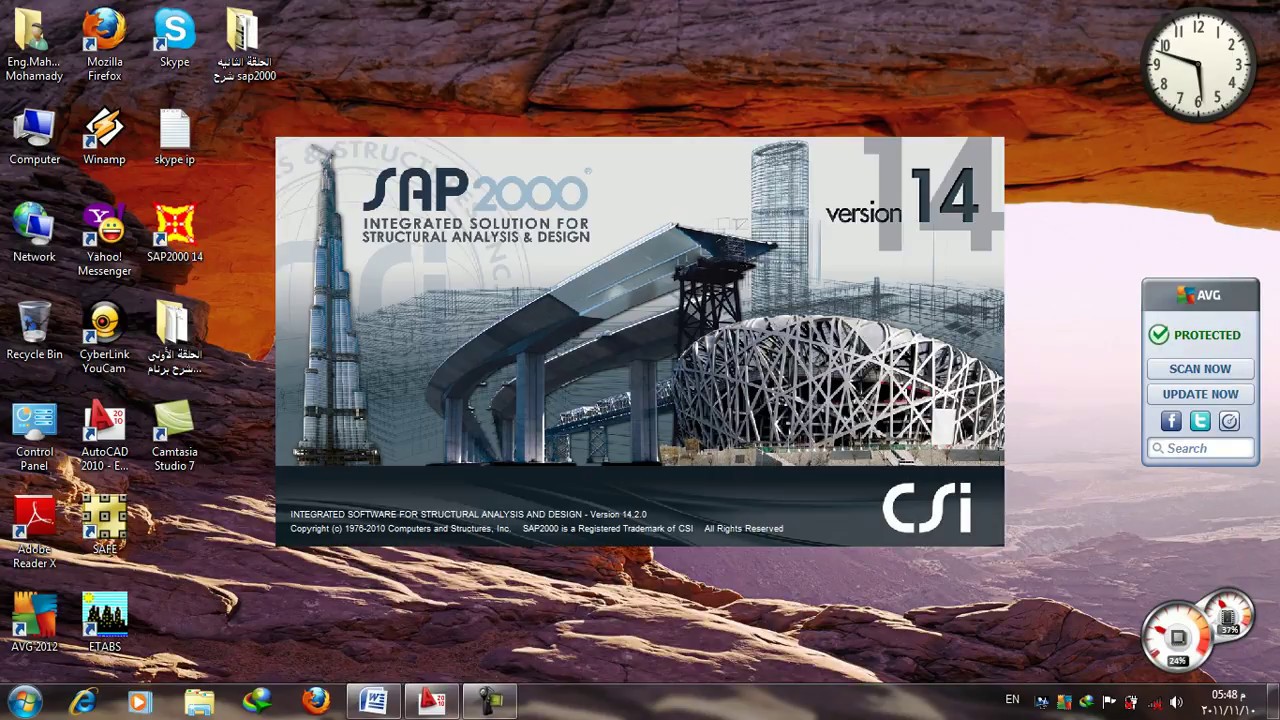Switch to the AutoCAD 2010 taskbar window
Image resolution: width=1280 pixels, height=720 pixels.
[x=432, y=701]
